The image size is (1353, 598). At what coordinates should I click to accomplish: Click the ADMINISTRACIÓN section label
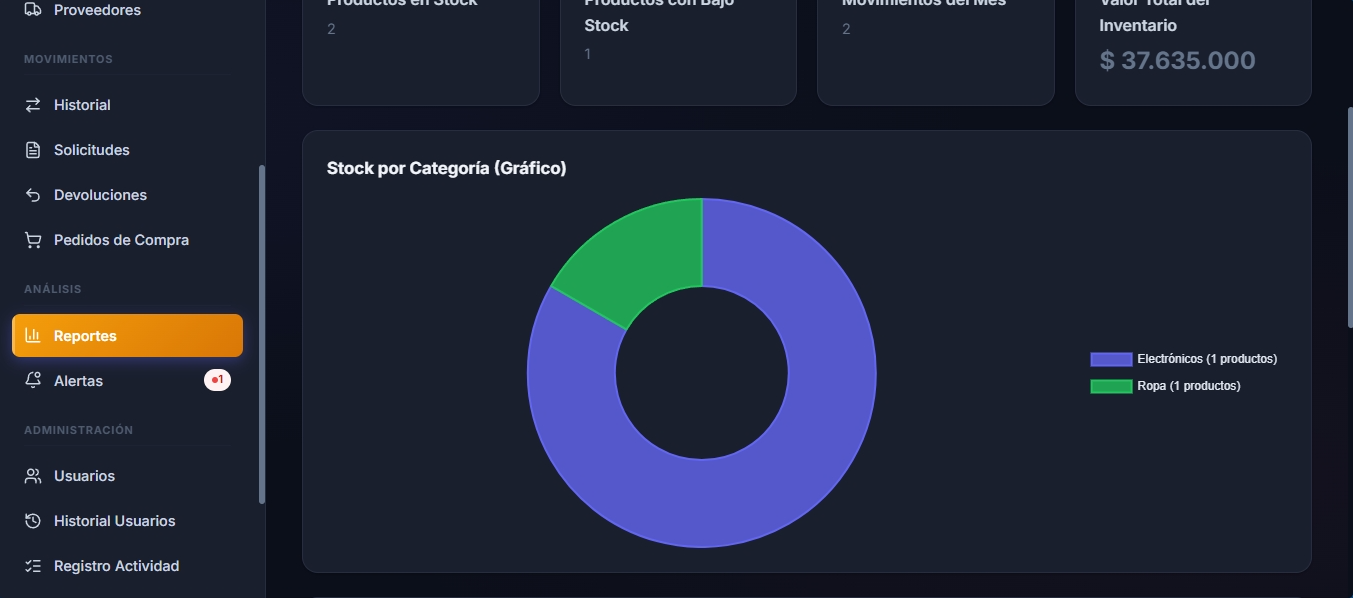[x=78, y=430]
